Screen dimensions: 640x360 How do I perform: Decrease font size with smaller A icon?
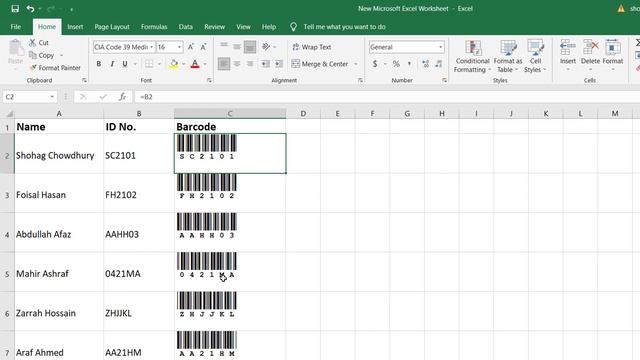point(203,47)
